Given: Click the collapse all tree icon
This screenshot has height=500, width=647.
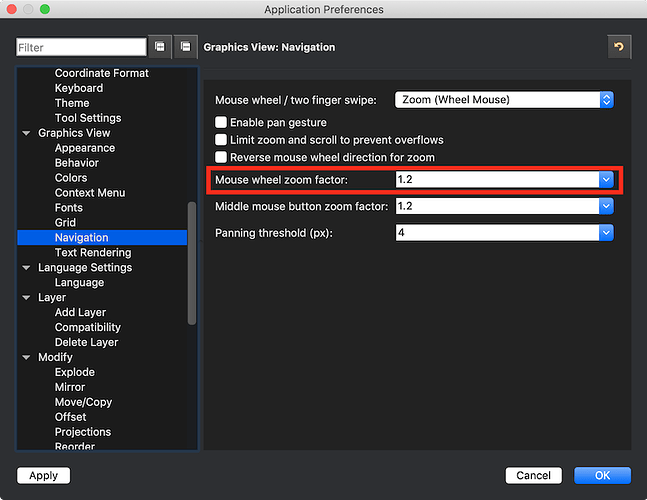Looking at the screenshot, I should pos(186,47).
